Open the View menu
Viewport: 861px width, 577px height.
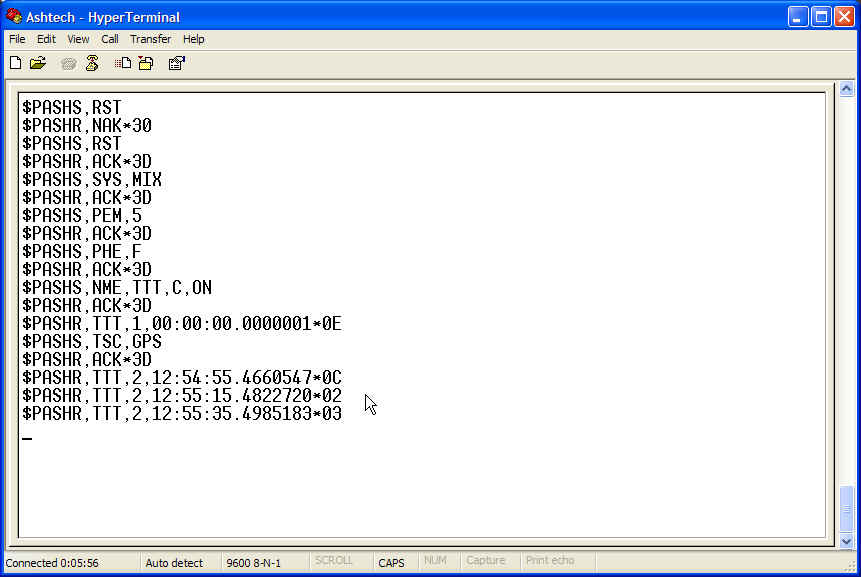pos(78,39)
